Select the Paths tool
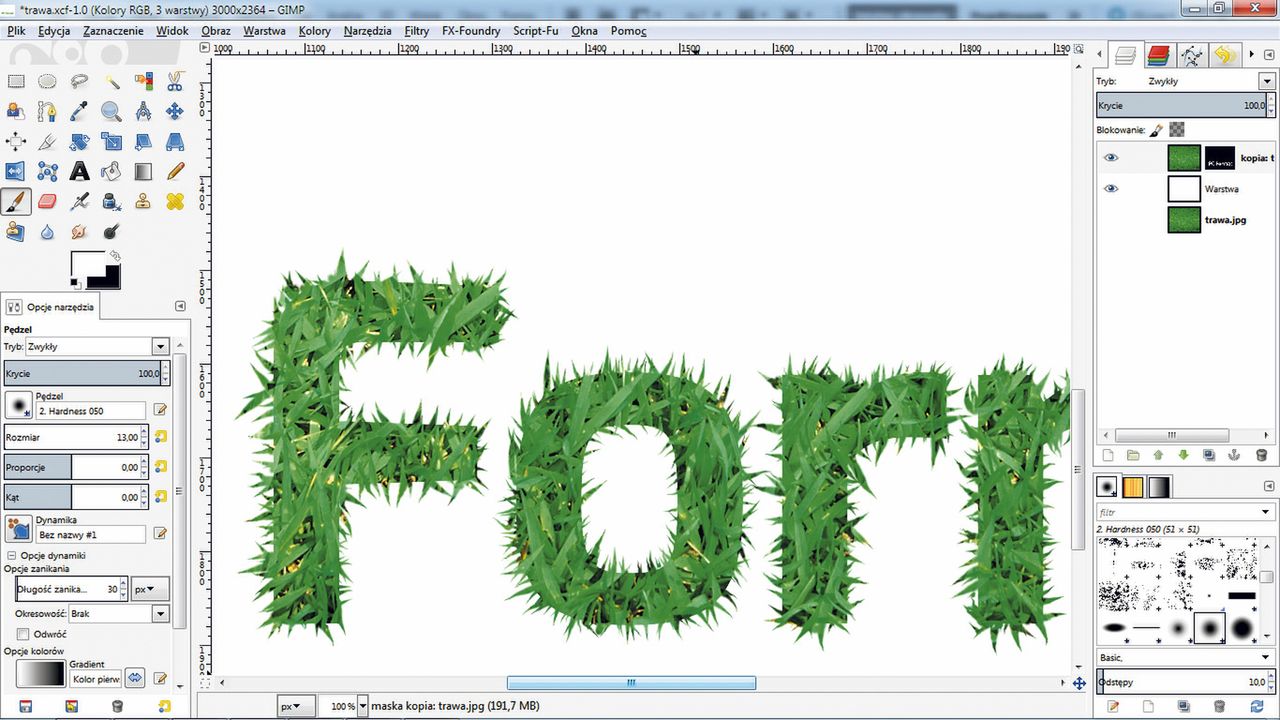Viewport: 1280px width, 720px height. (x=47, y=112)
